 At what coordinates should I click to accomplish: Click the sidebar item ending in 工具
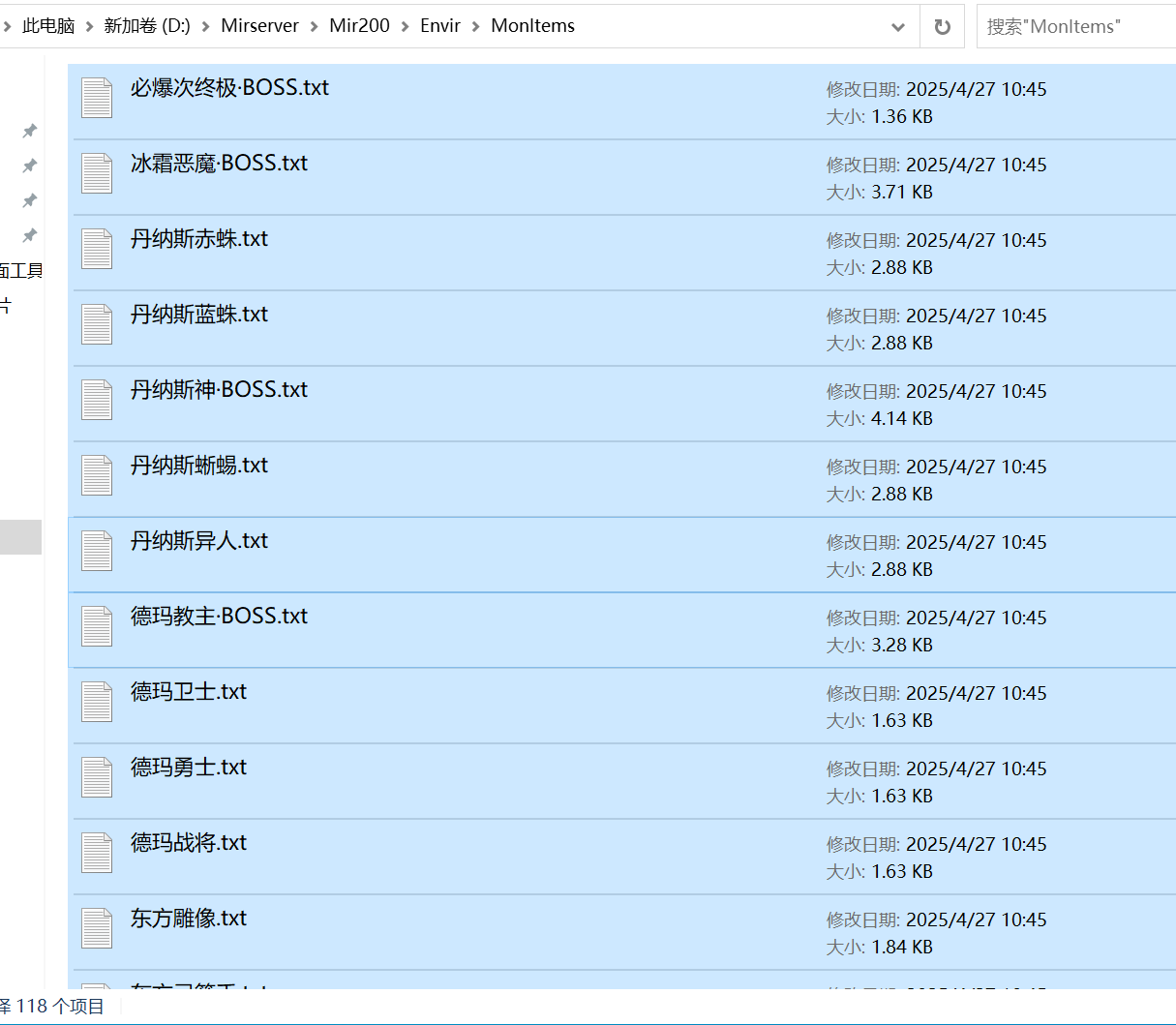[21, 271]
